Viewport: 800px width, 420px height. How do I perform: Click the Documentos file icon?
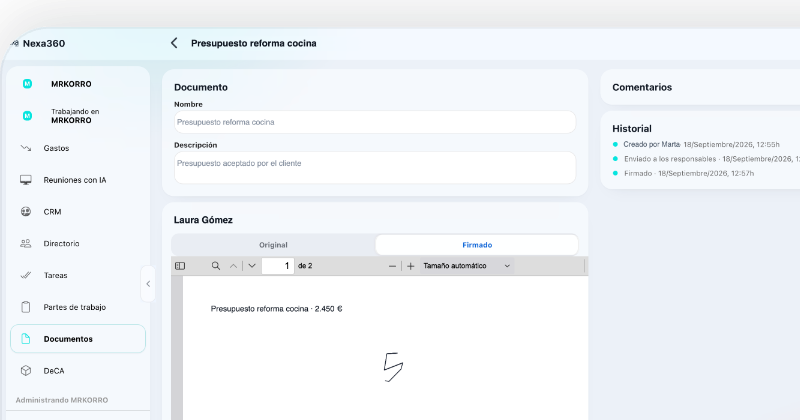[26, 338]
